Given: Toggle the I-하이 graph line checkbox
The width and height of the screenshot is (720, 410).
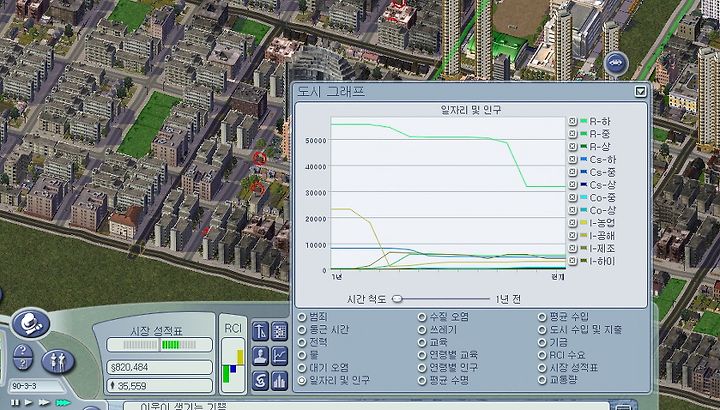Looking at the screenshot, I should 573,261.
